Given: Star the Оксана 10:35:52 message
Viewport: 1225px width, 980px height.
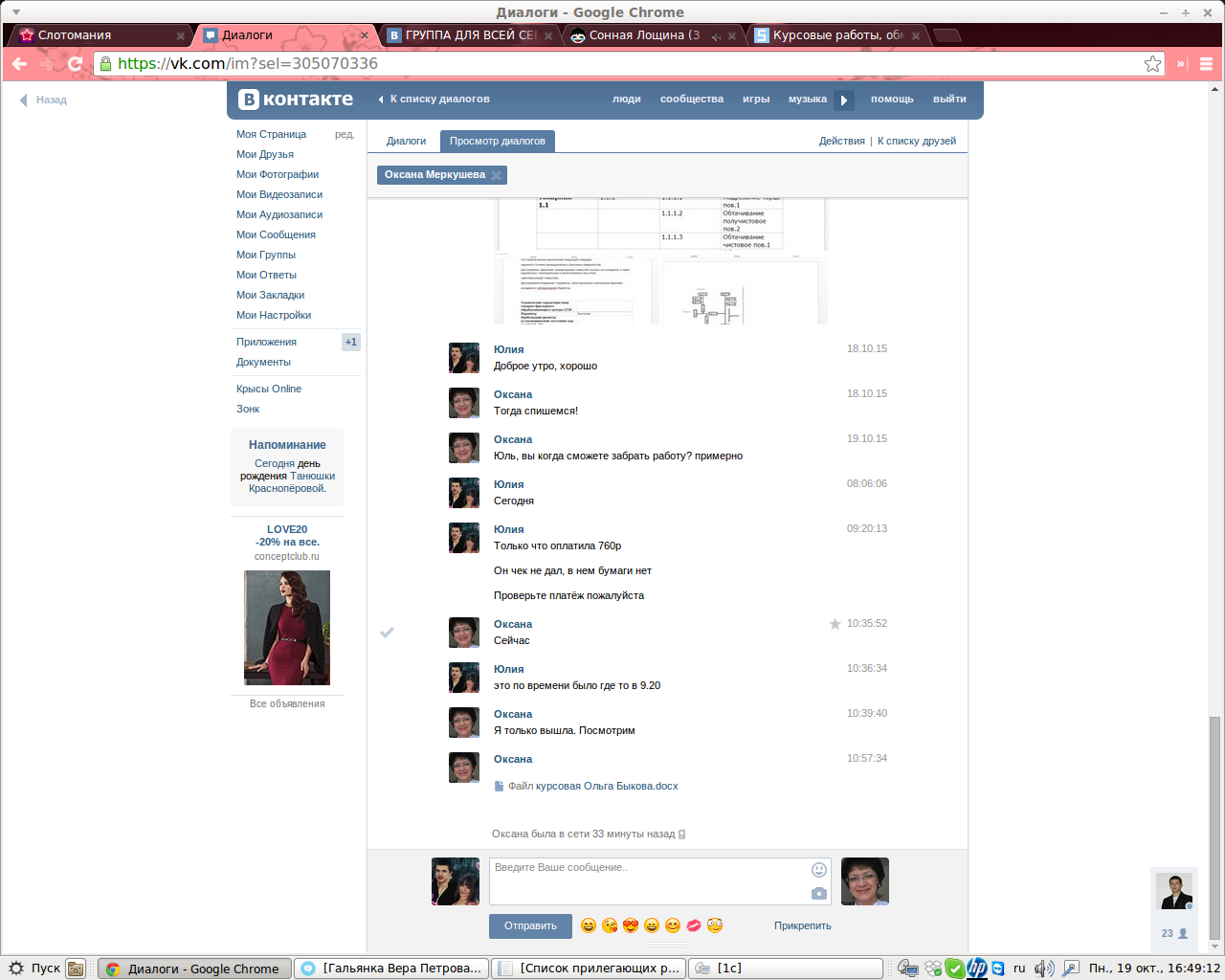Looking at the screenshot, I should [835, 624].
